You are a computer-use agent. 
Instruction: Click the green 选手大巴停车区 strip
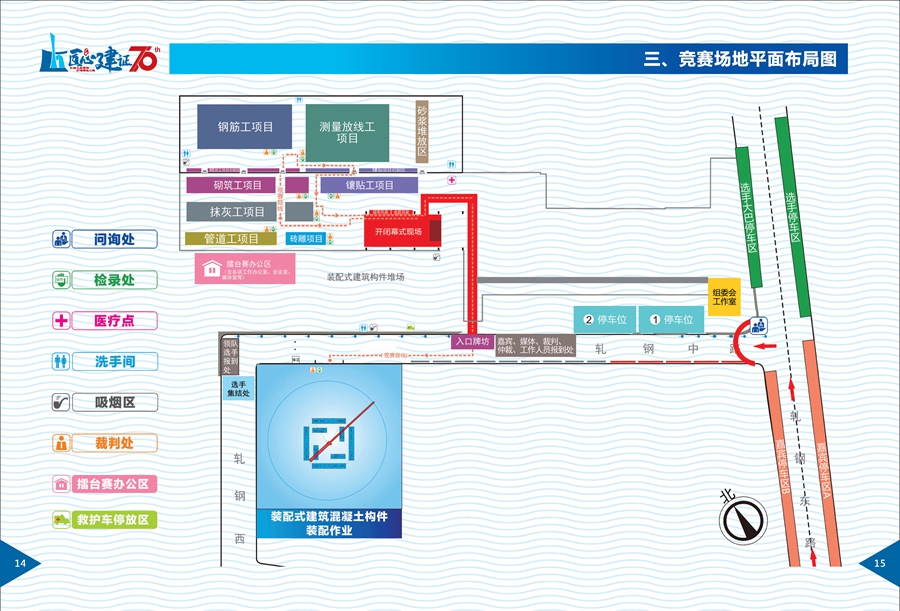tap(748, 217)
